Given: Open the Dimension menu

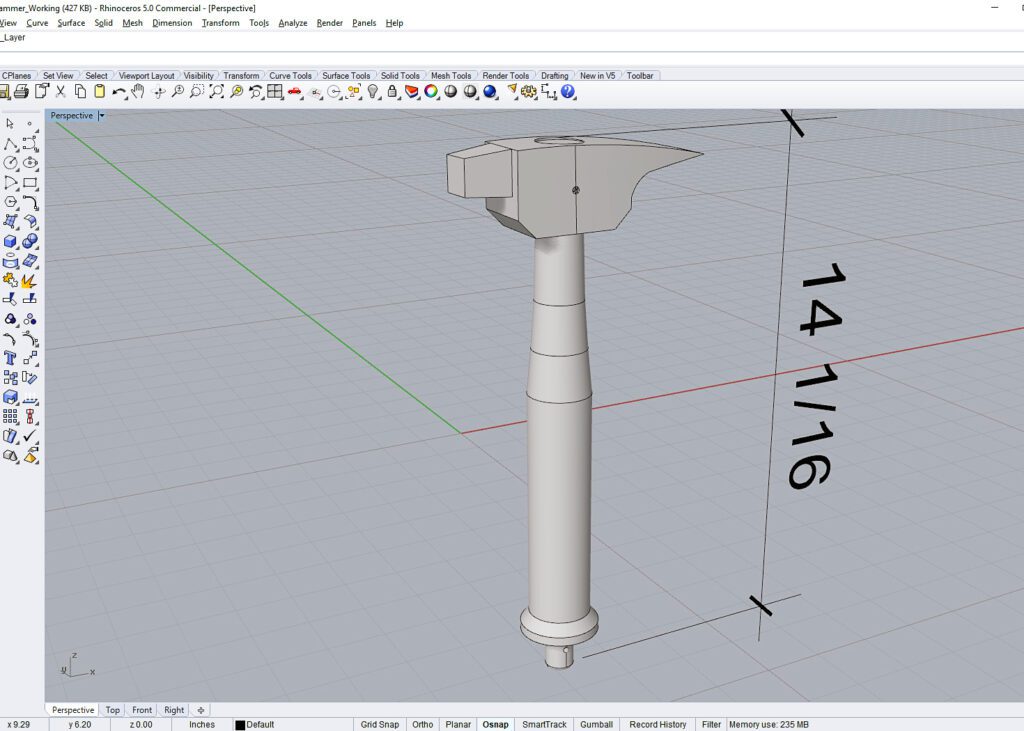Looking at the screenshot, I should pyautogui.click(x=172, y=23).
